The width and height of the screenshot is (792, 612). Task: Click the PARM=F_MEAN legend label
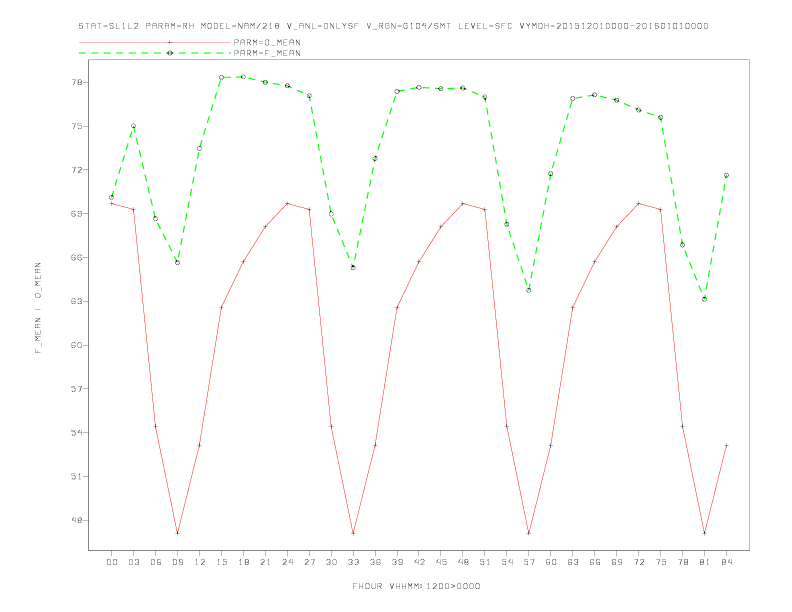tap(267, 53)
